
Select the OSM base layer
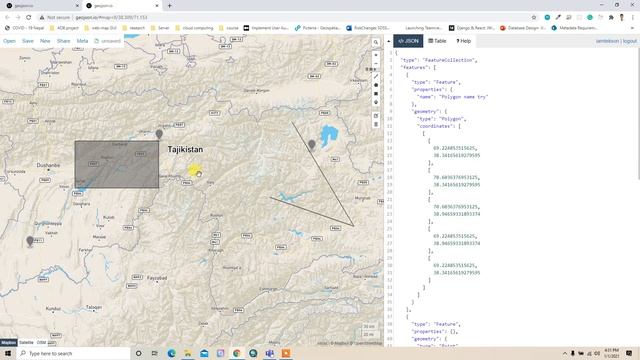[42, 342]
